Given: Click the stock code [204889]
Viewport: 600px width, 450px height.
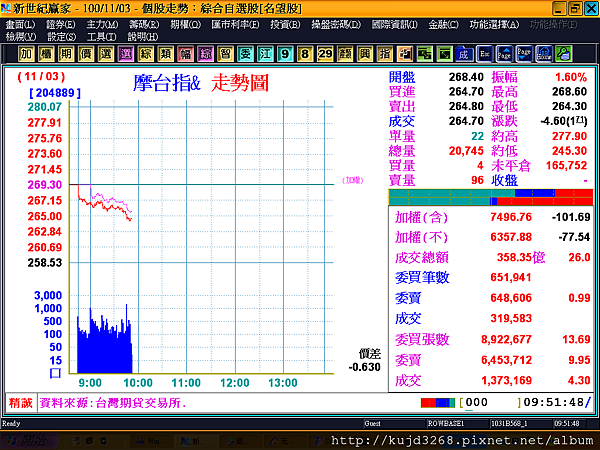Looking at the screenshot, I should point(55,93).
